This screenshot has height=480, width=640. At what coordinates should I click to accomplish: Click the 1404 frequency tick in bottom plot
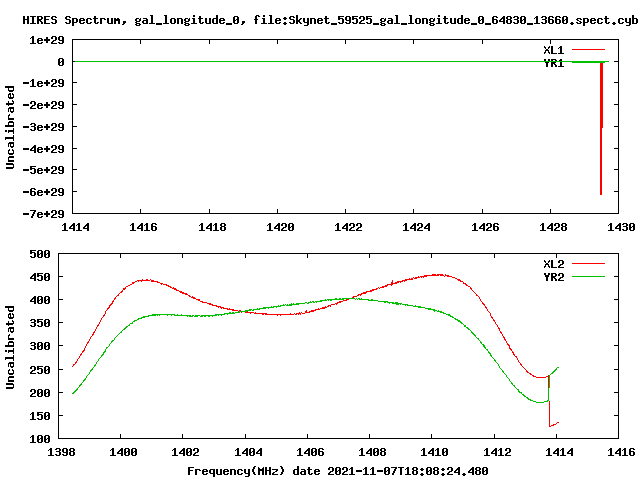pos(248,452)
